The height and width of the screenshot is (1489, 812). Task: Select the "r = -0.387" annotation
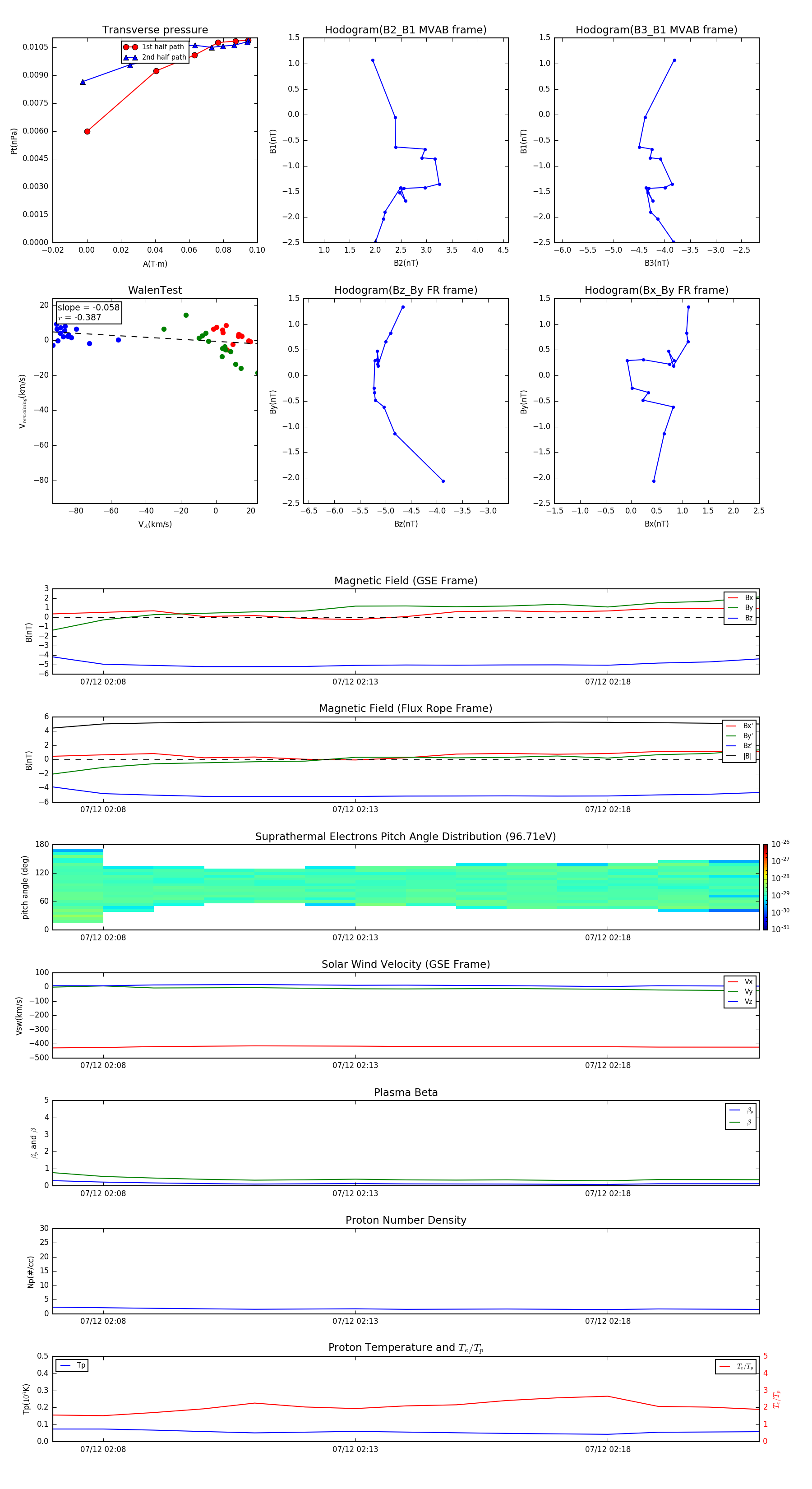point(80,317)
